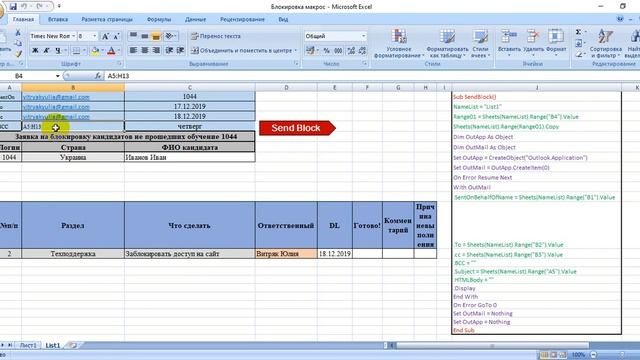This screenshot has width=640, height=360.
Task: Select the List1 sheet tab
Action: pos(52,345)
